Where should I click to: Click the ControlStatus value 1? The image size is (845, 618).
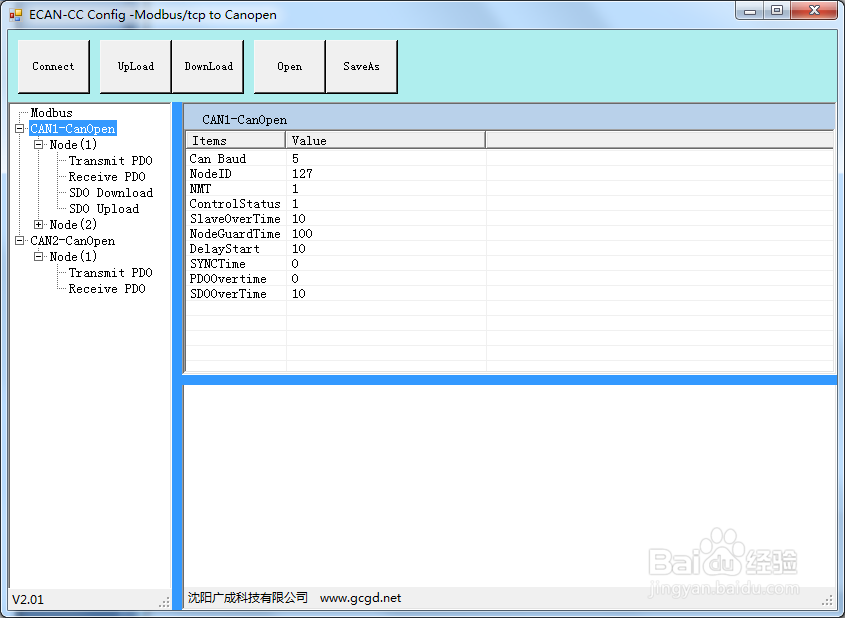pos(295,204)
